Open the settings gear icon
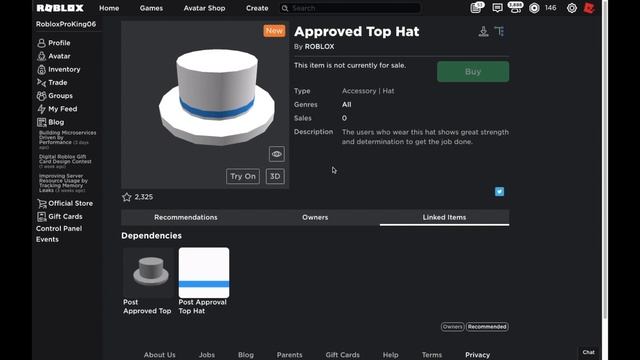Viewport: 640px width, 360px height. click(x=572, y=8)
